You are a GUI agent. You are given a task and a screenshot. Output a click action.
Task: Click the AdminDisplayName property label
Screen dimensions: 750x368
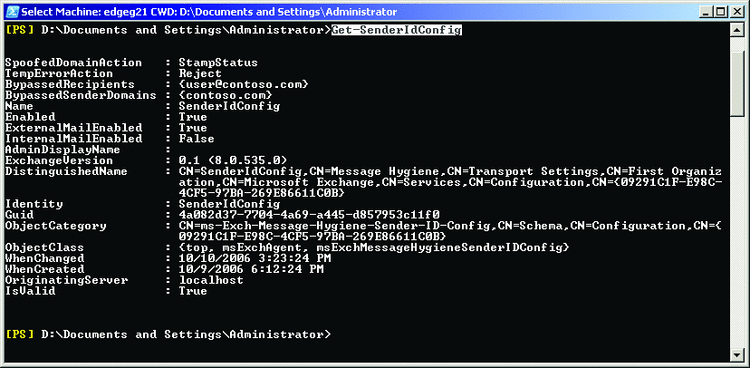click(63, 150)
